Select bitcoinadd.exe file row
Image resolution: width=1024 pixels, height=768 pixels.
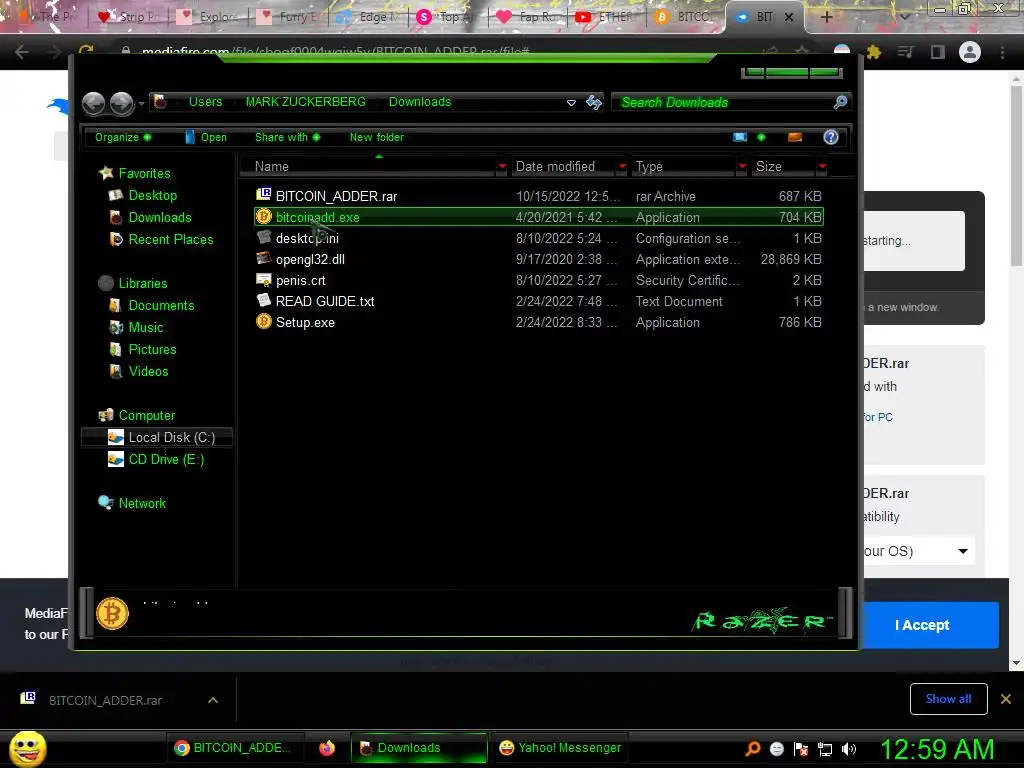pos(539,217)
